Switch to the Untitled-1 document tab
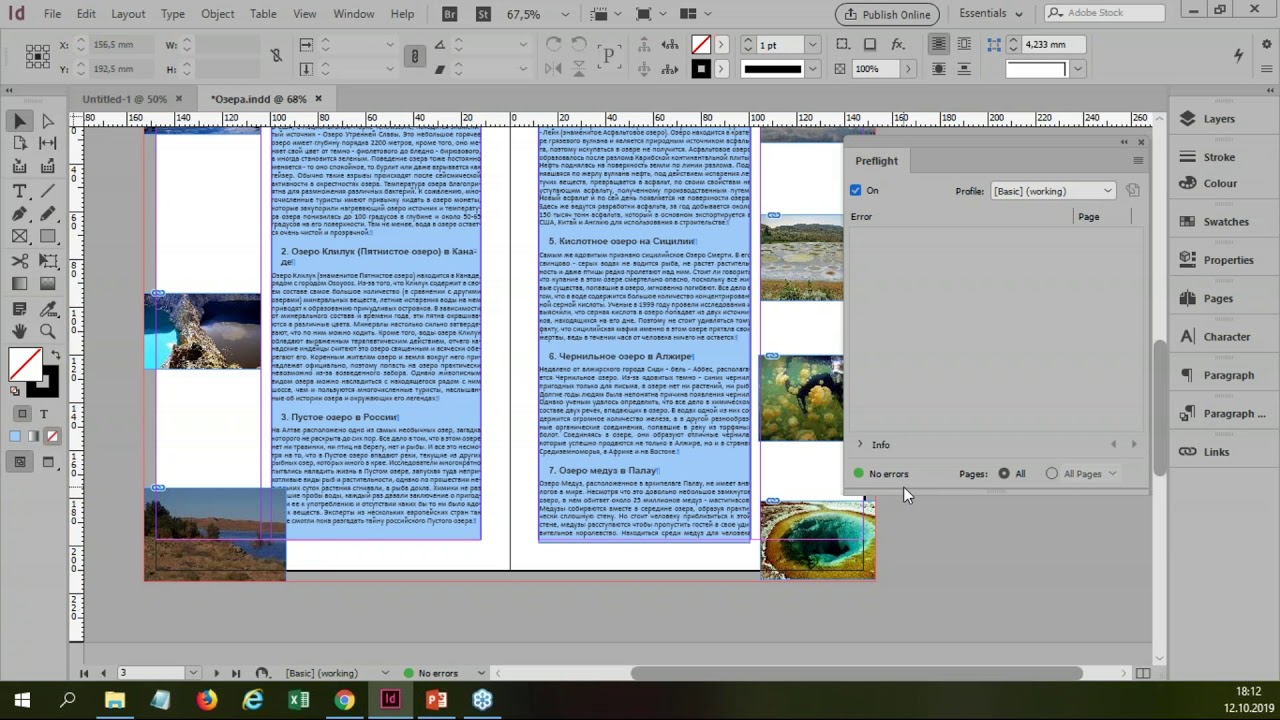1280x720 pixels. point(124,99)
